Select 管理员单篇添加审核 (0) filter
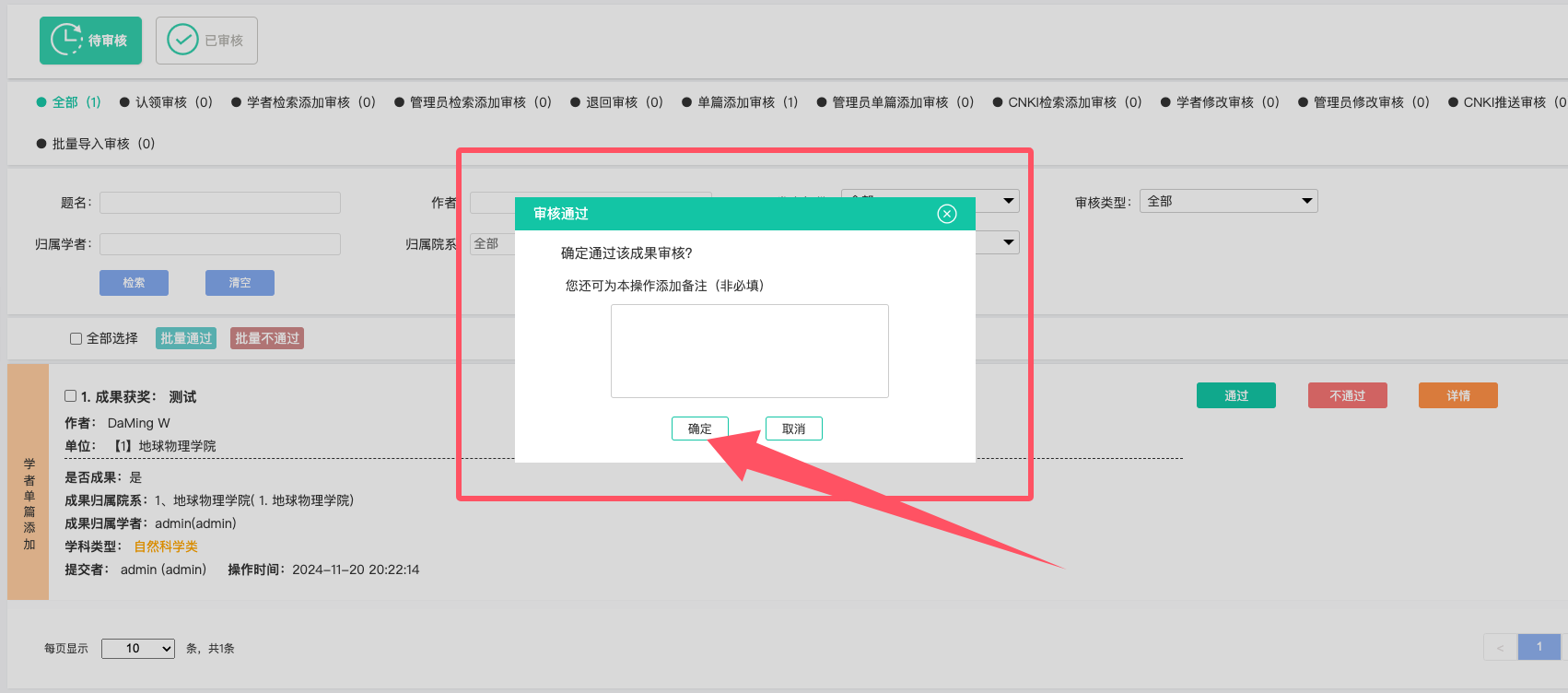The height and width of the screenshot is (693, 1568). 895,102
